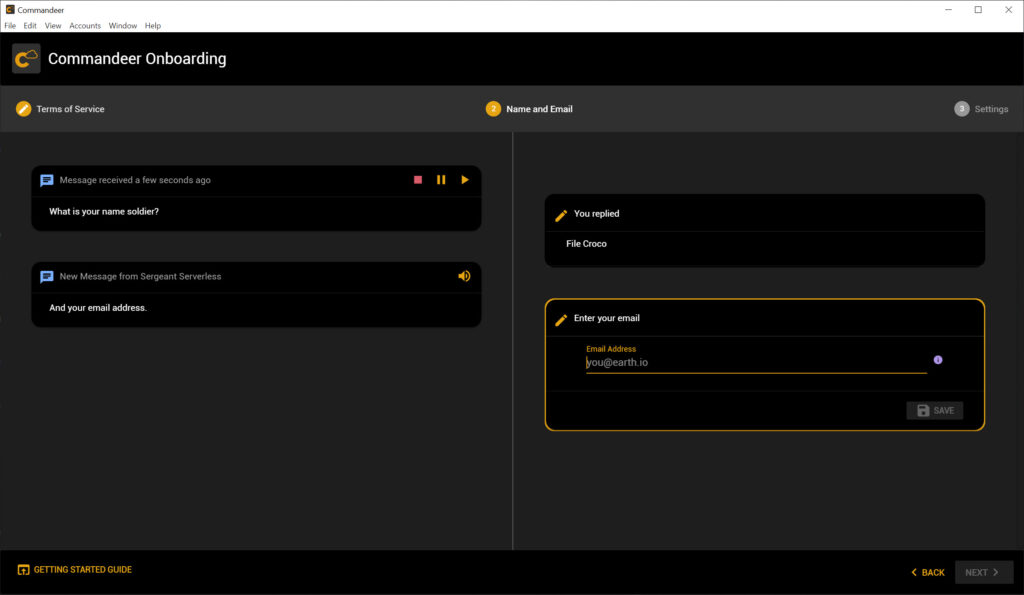Viewport: 1024px width, 595px height.
Task: Click the Terms of Service step icon
Action: coord(24,109)
